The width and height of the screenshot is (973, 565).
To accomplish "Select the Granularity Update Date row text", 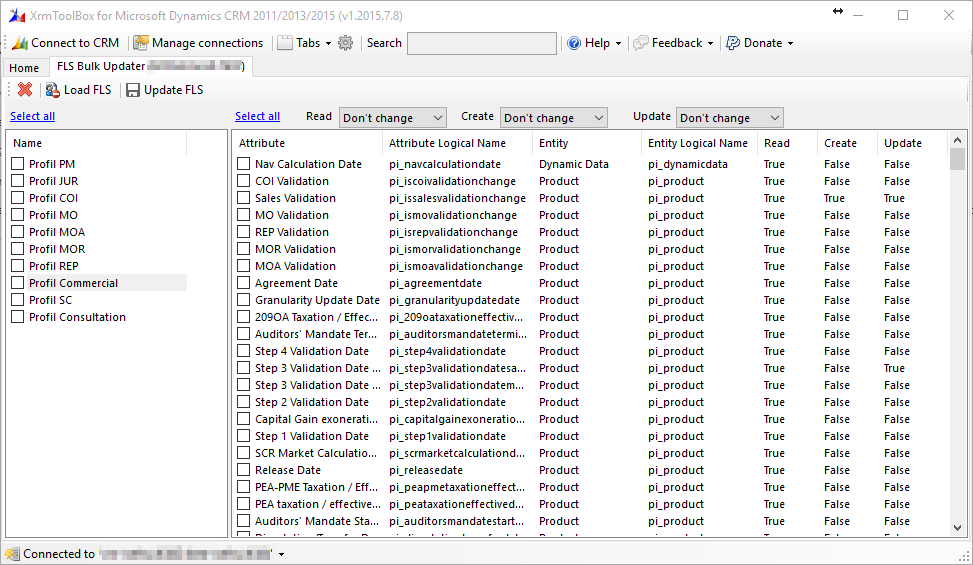I will [x=317, y=300].
